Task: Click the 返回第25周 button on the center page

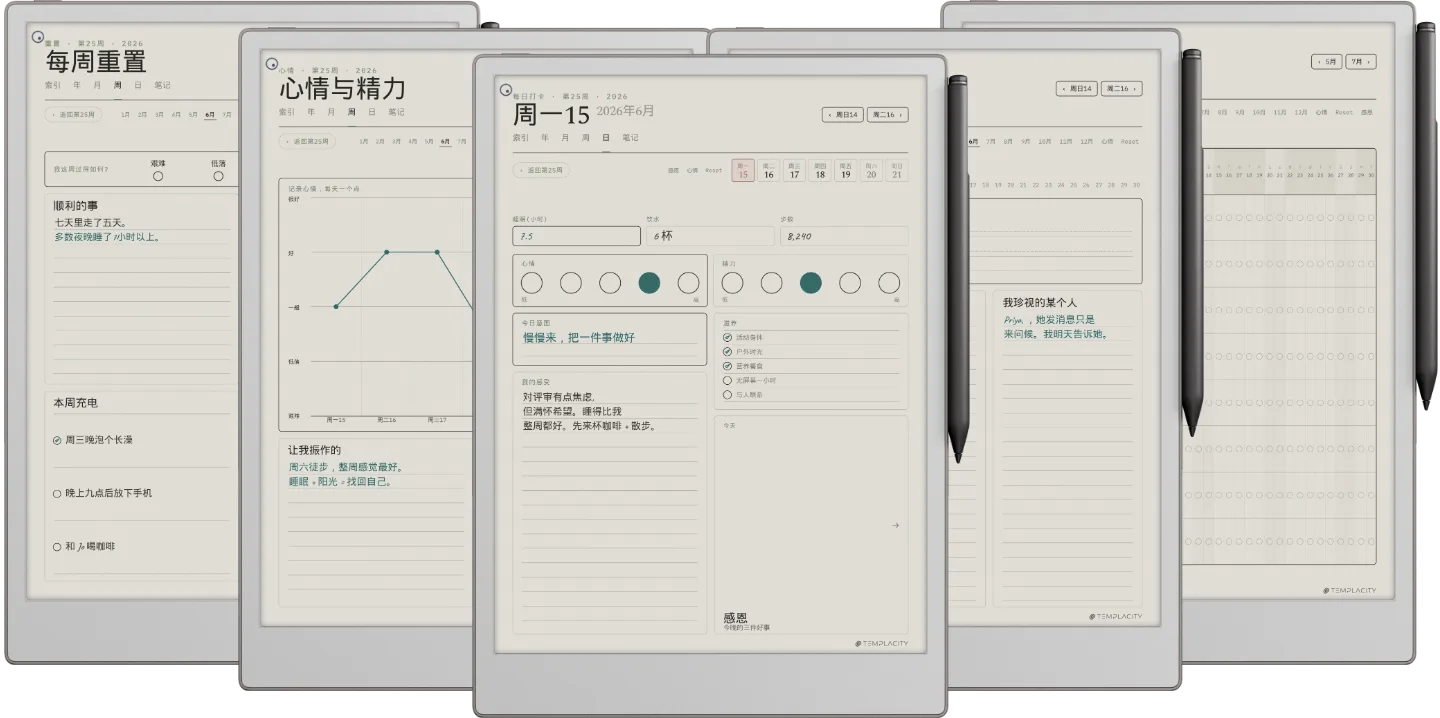Action: pos(541,170)
